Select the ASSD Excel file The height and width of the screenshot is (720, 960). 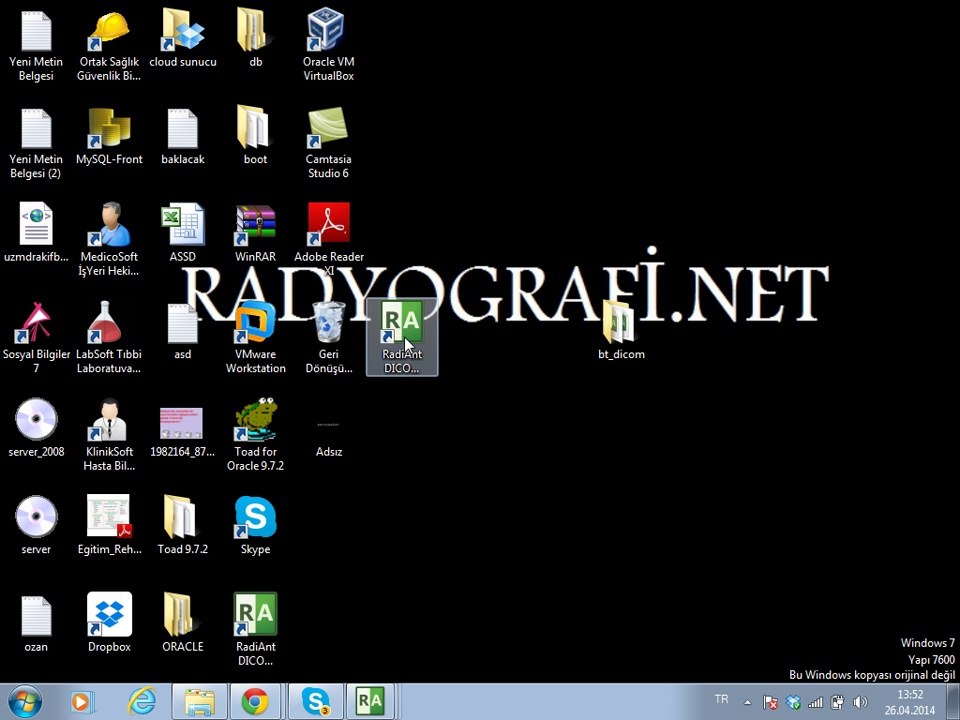(x=182, y=233)
